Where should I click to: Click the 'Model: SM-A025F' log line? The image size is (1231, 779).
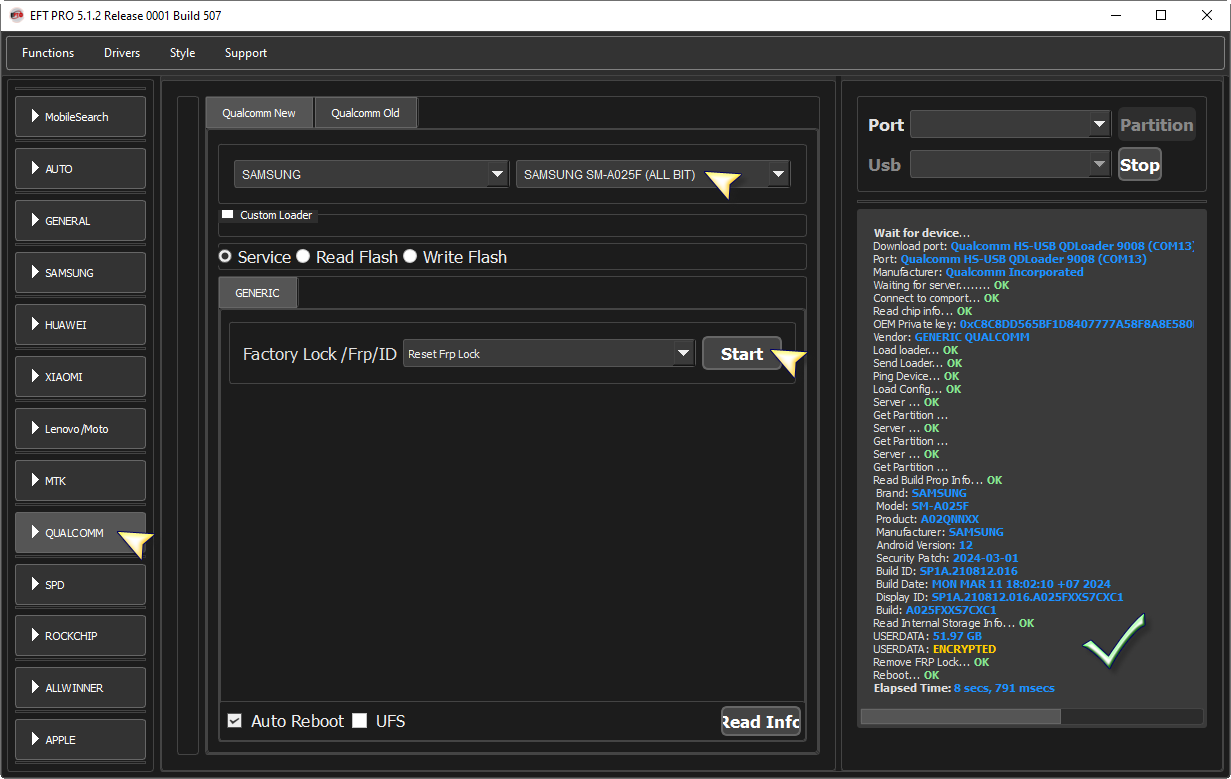(922, 506)
